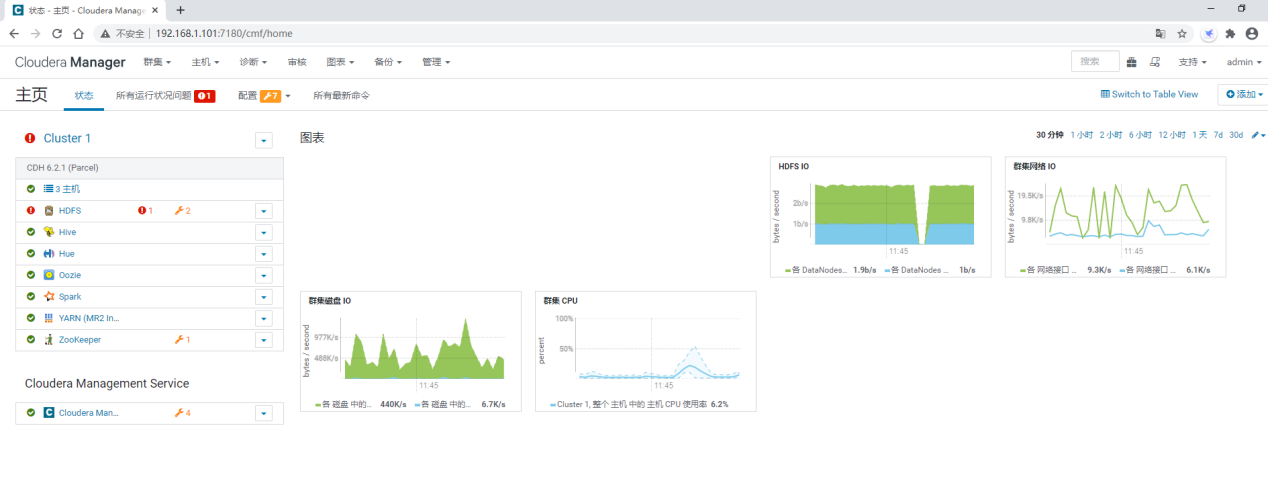Screen dimensions: 1268x481
Task: Open the 审核 audits menu item
Action: [x=297, y=62]
